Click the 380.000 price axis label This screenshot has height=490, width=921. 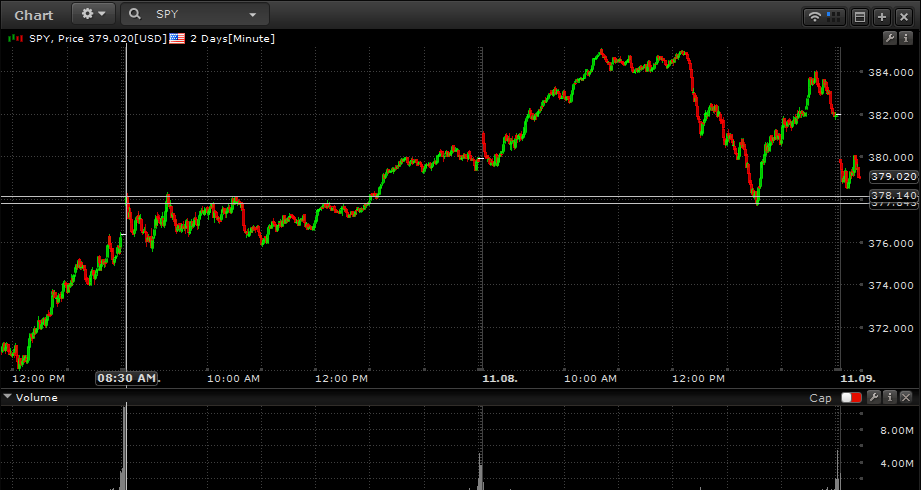(x=891, y=157)
